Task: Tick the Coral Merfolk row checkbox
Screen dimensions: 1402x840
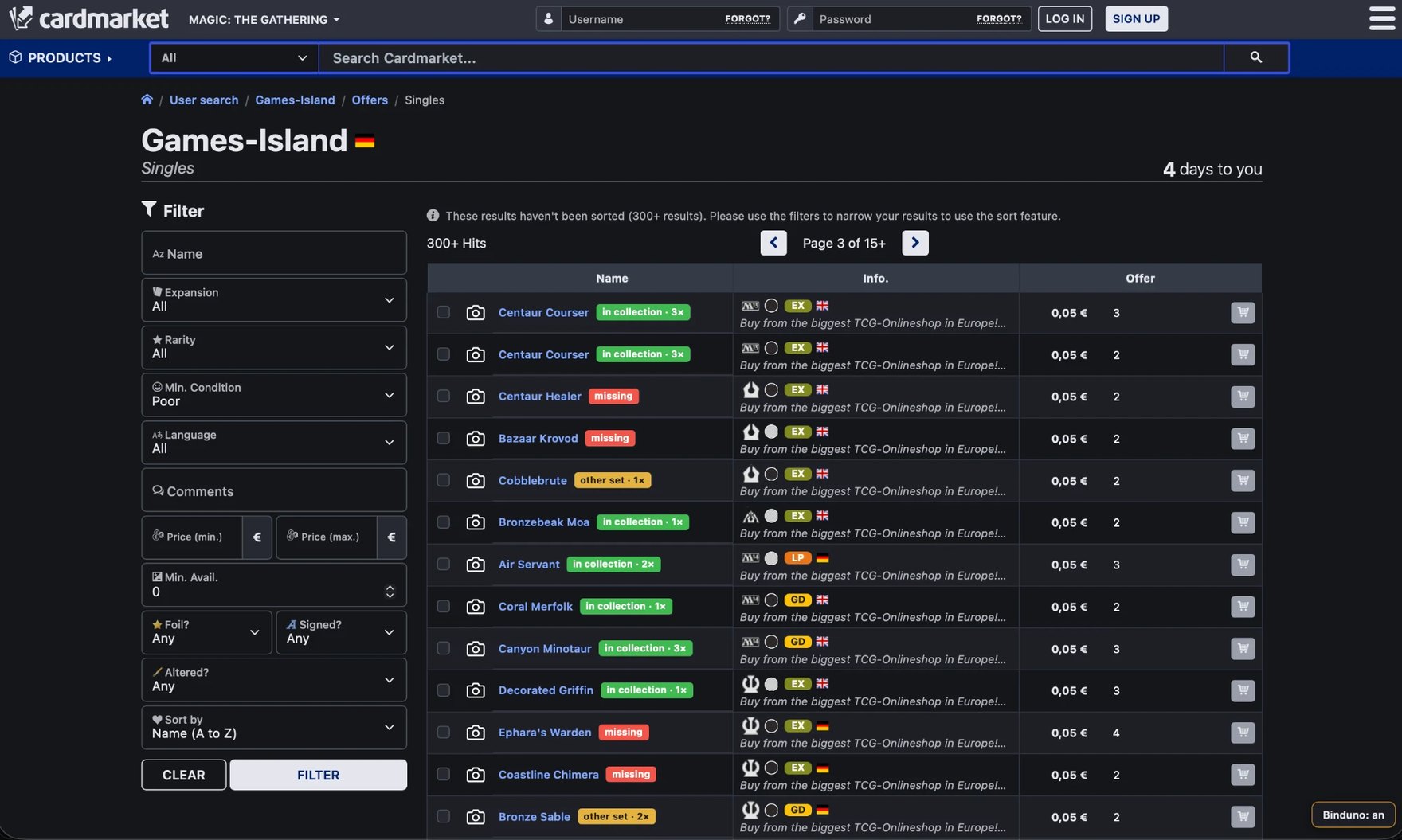Action: point(444,607)
